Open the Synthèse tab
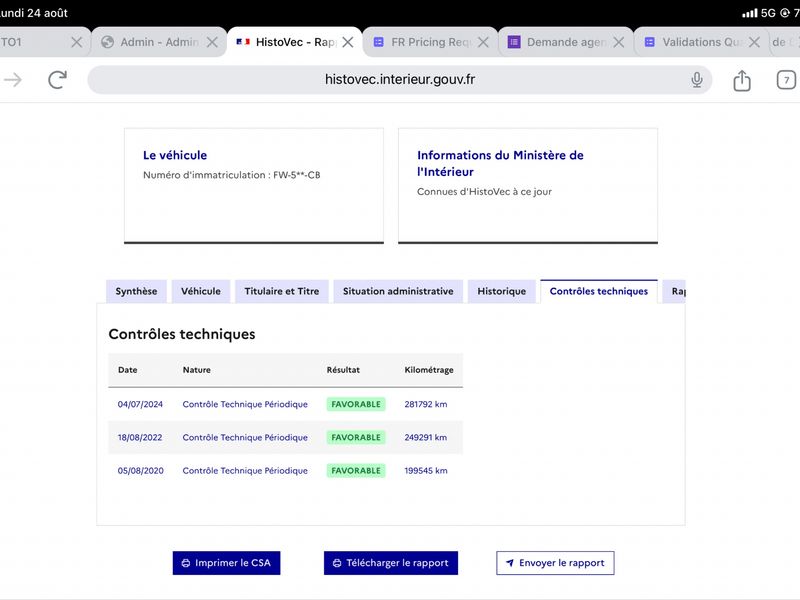Screen dimensions: 800x600 coord(136,291)
